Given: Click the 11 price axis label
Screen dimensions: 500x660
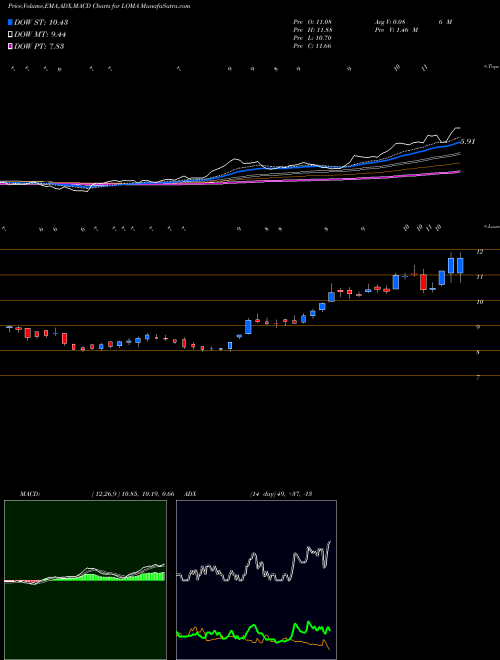Looking at the screenshot, I should tap(479, 277).
